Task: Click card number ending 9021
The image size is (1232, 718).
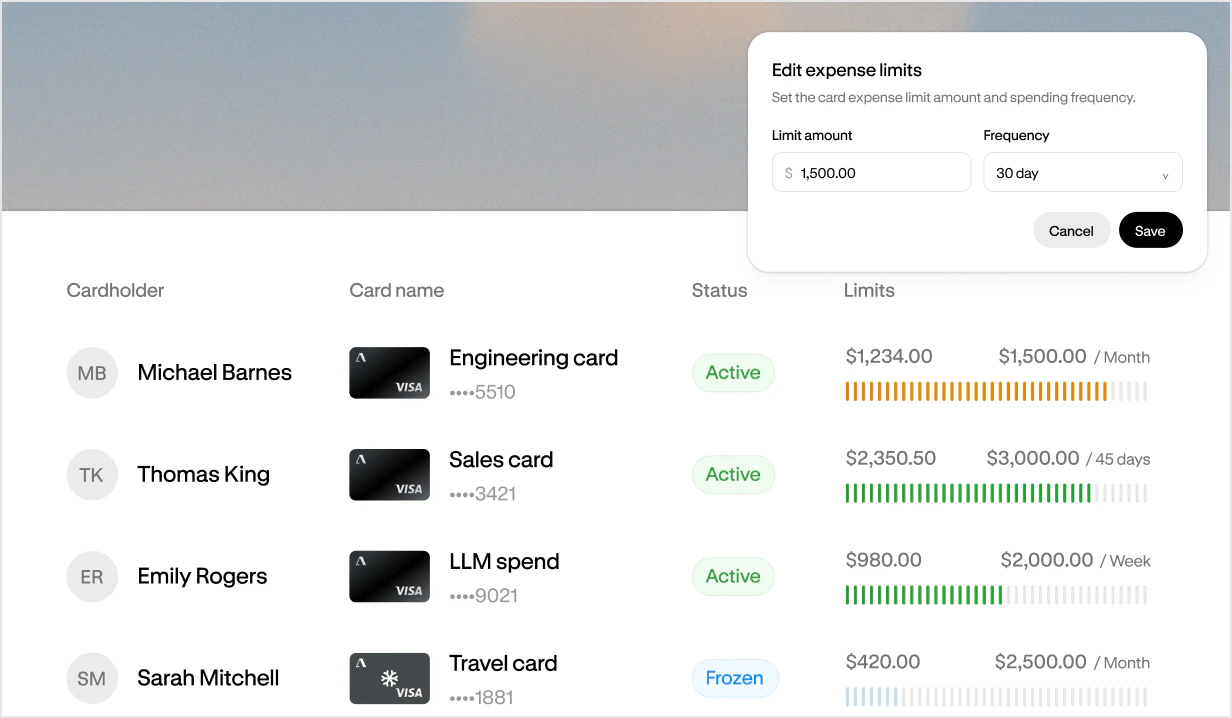Action: point(484,596)
